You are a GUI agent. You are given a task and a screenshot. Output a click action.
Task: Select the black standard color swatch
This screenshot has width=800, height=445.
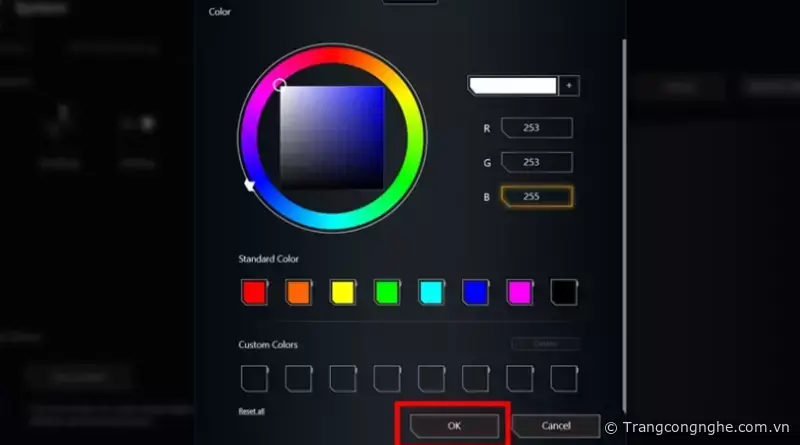[x=564, y=292]
